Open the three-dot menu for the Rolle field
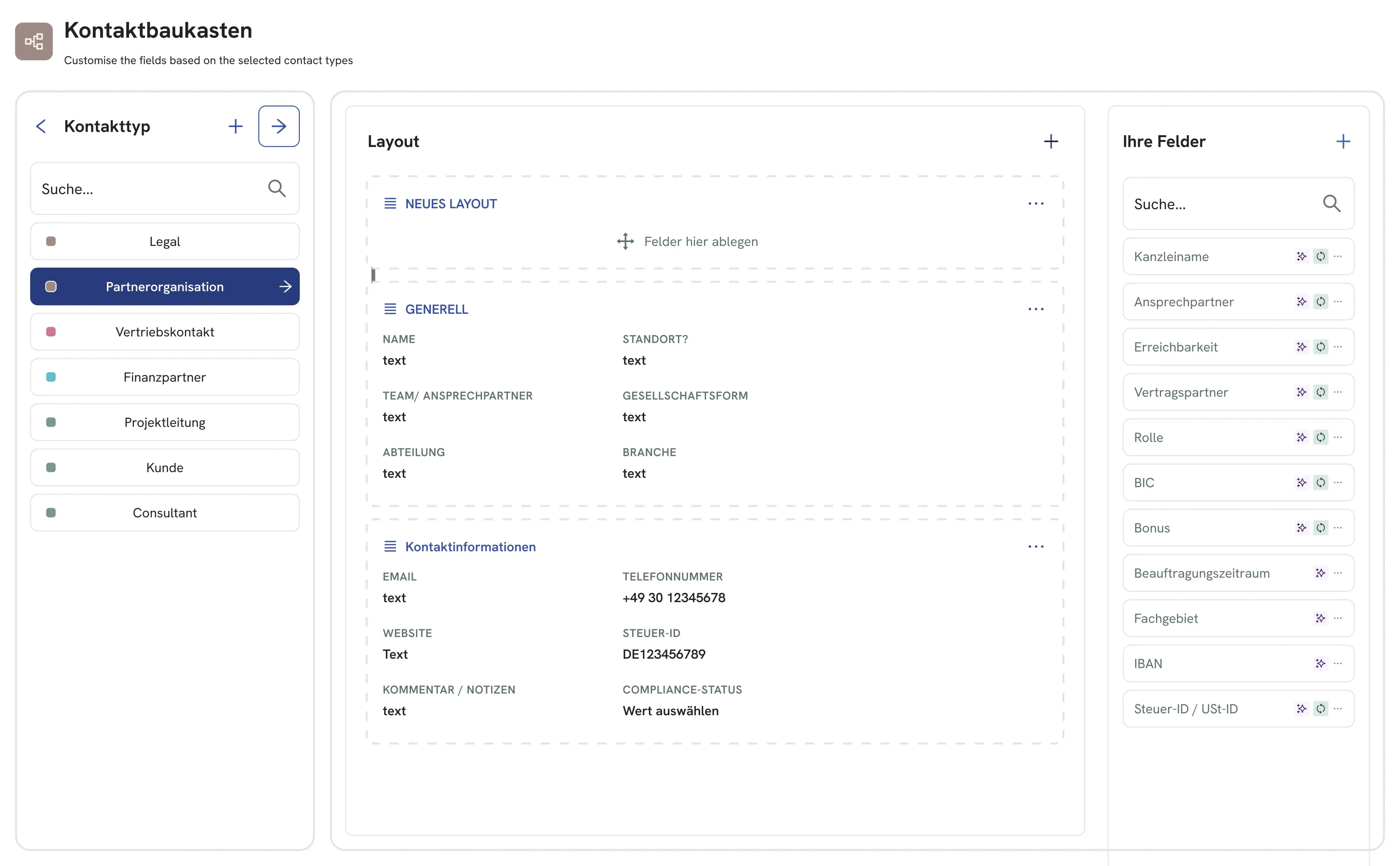 (x=1337, y=437)
